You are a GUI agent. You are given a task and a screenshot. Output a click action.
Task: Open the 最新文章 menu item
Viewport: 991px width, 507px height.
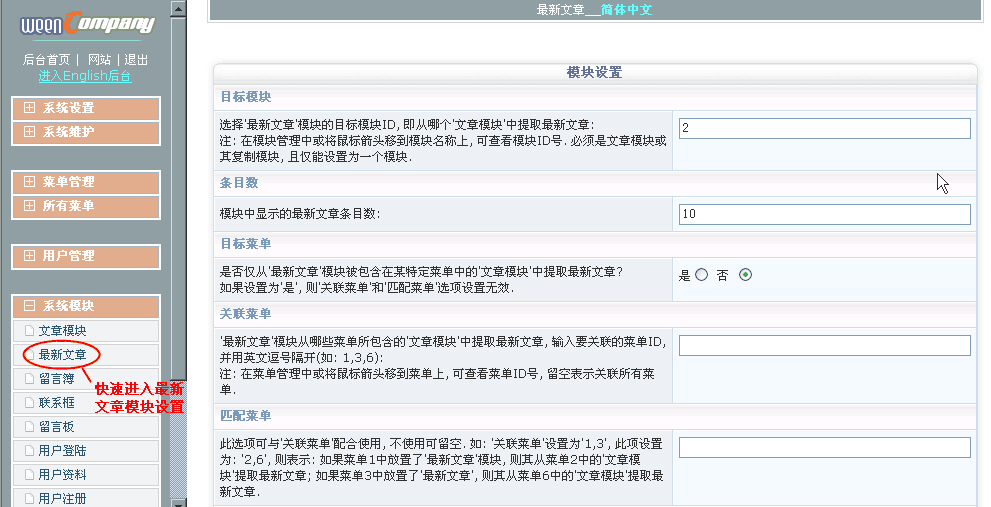86,355
